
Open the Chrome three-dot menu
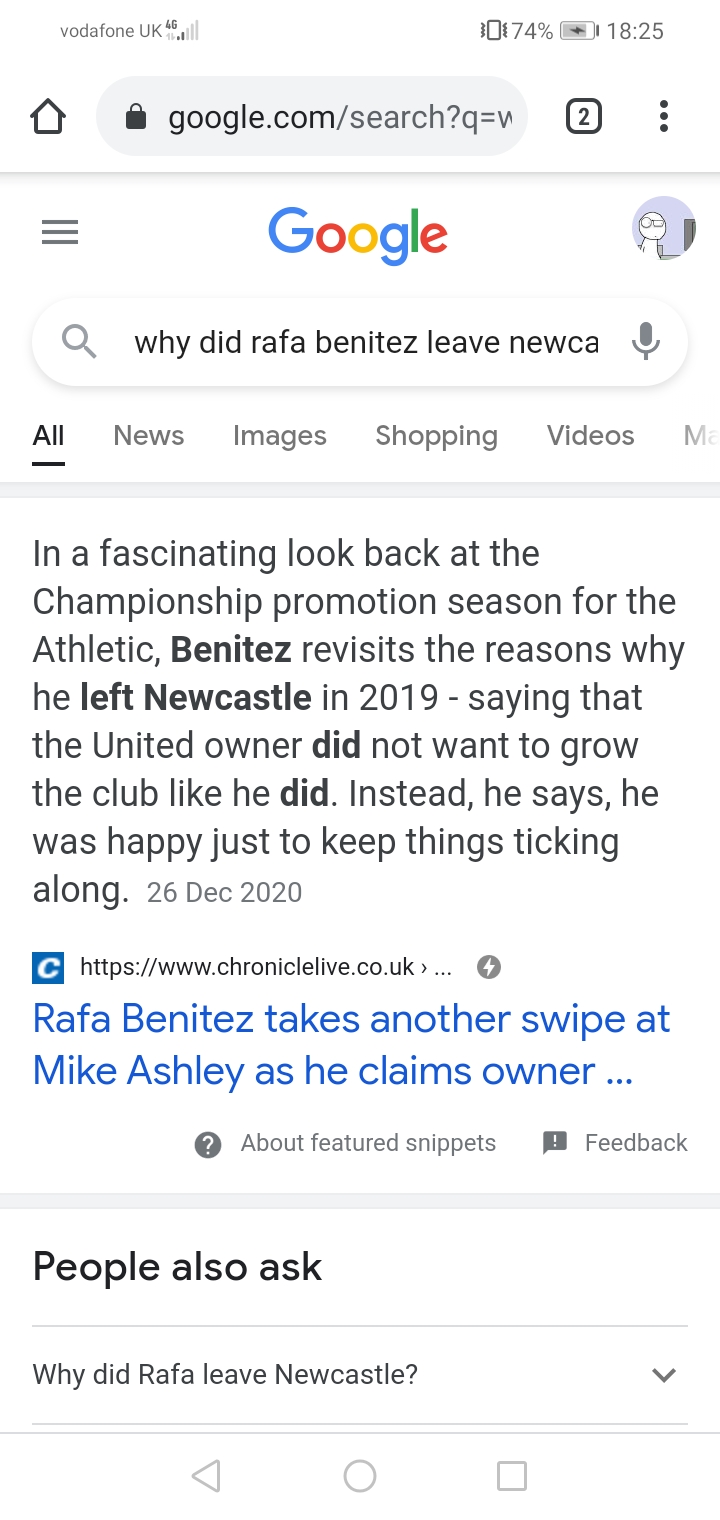(x=663, y=118)
